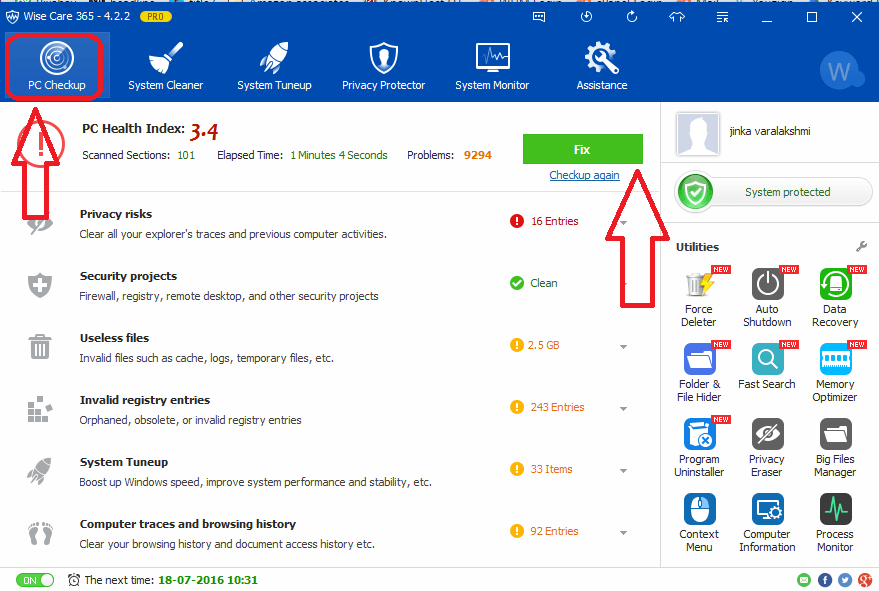Click the next time '18-07-2016 10:31' value
The height and width of the screenshot is (591, 879).
click(x=208, y=580)
